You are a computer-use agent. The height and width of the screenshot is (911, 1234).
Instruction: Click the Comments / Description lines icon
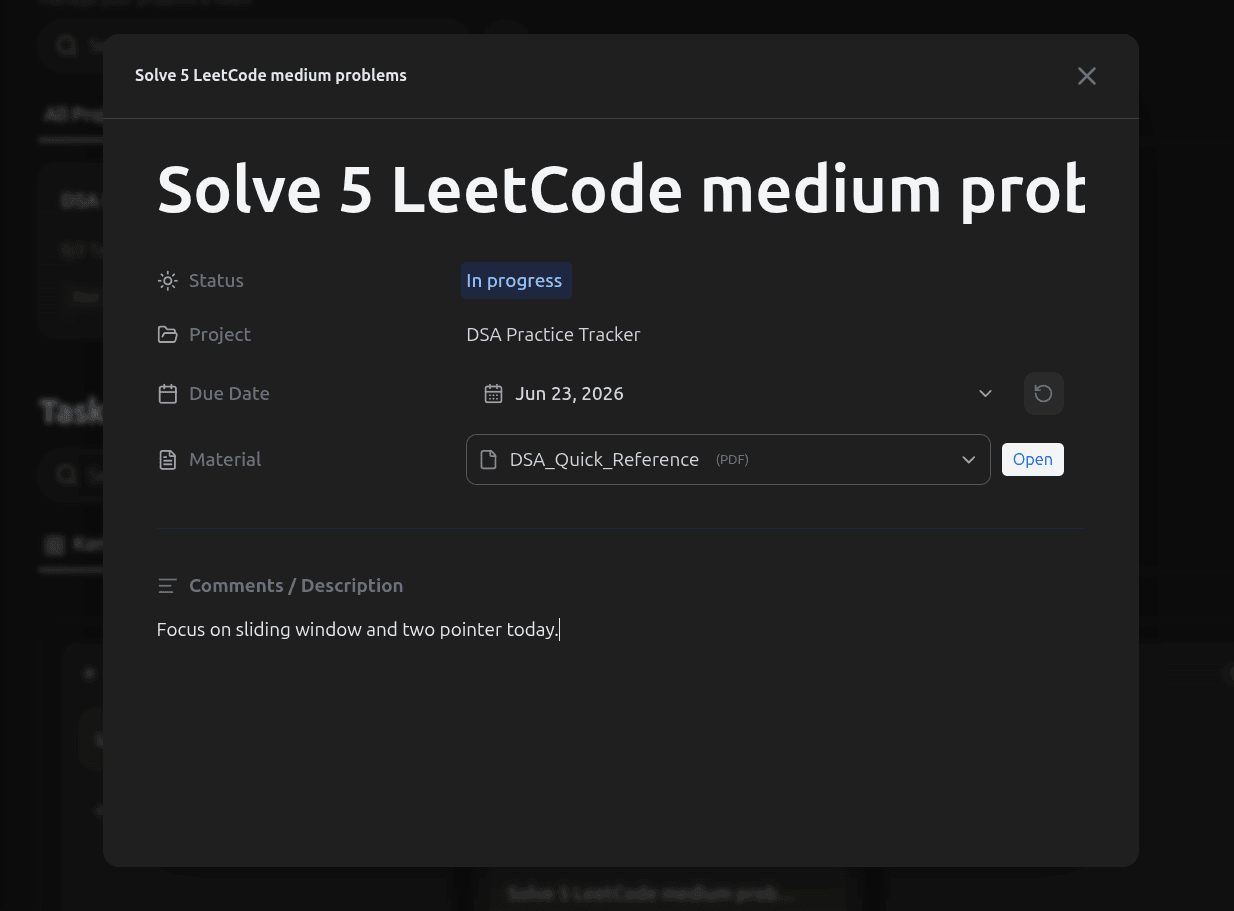pos(168,586)
